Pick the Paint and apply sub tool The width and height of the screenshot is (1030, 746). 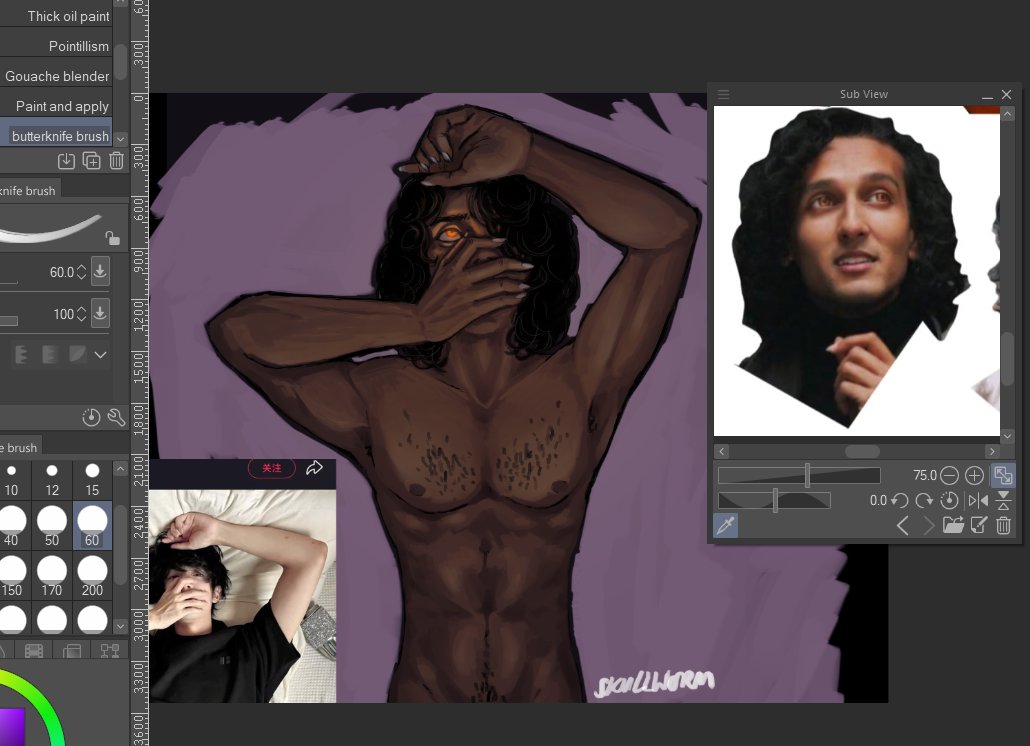[56, 106]
